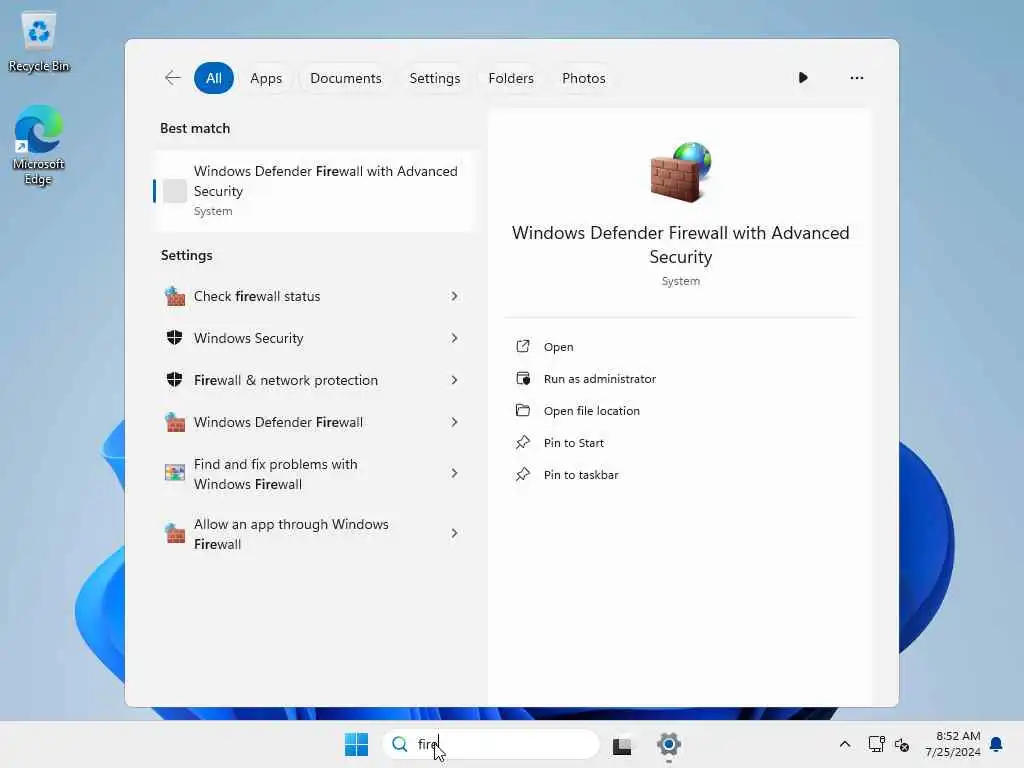
Task: Expand Find and fix problems chevron
Action: point(454,473)
